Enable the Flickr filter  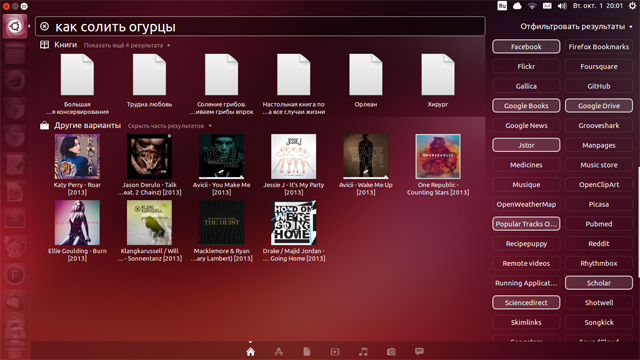[526, 66]
